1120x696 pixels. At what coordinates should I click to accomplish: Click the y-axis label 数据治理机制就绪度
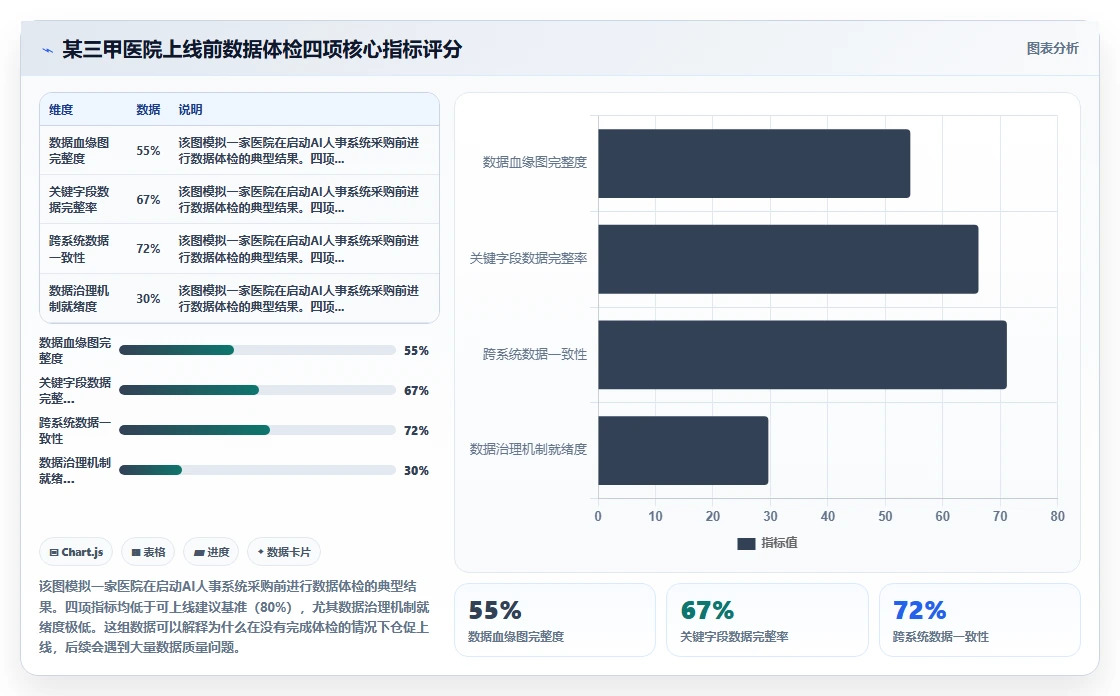point(528,449)
